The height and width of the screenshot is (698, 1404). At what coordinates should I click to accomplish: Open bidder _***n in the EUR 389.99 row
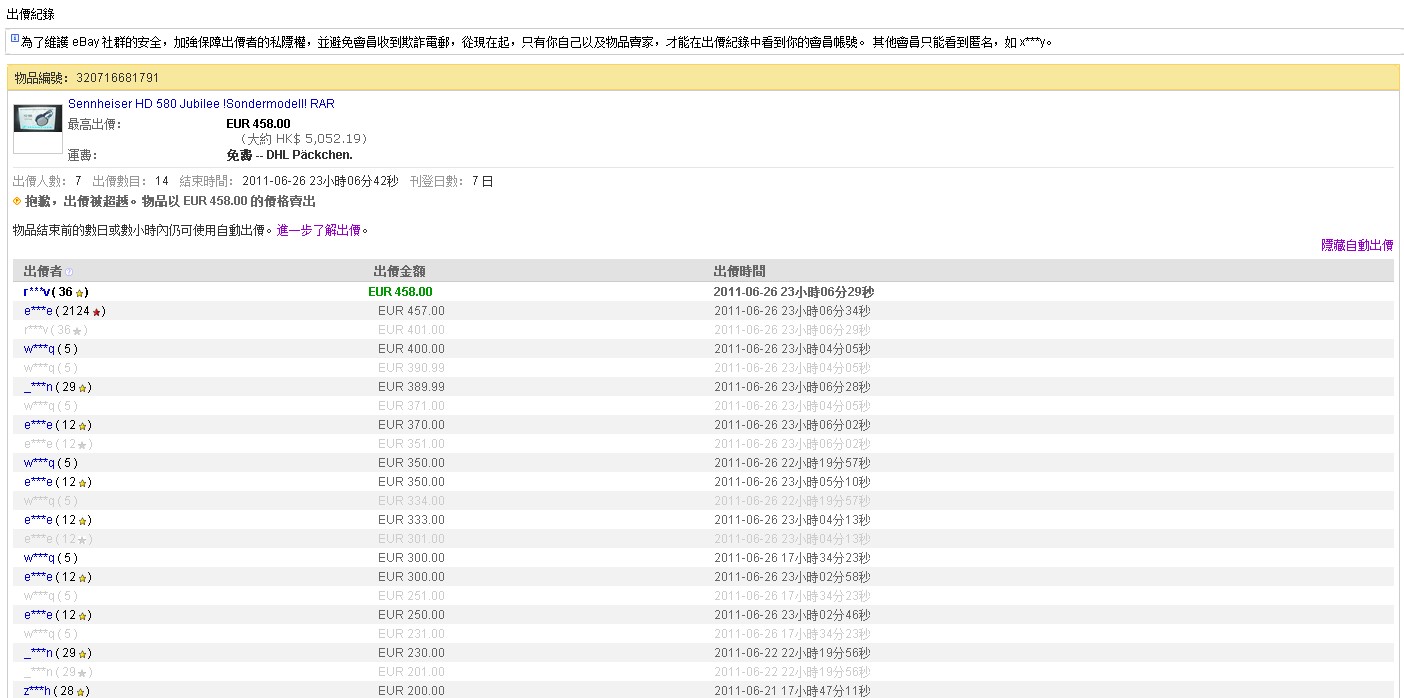tap(39, 387)
